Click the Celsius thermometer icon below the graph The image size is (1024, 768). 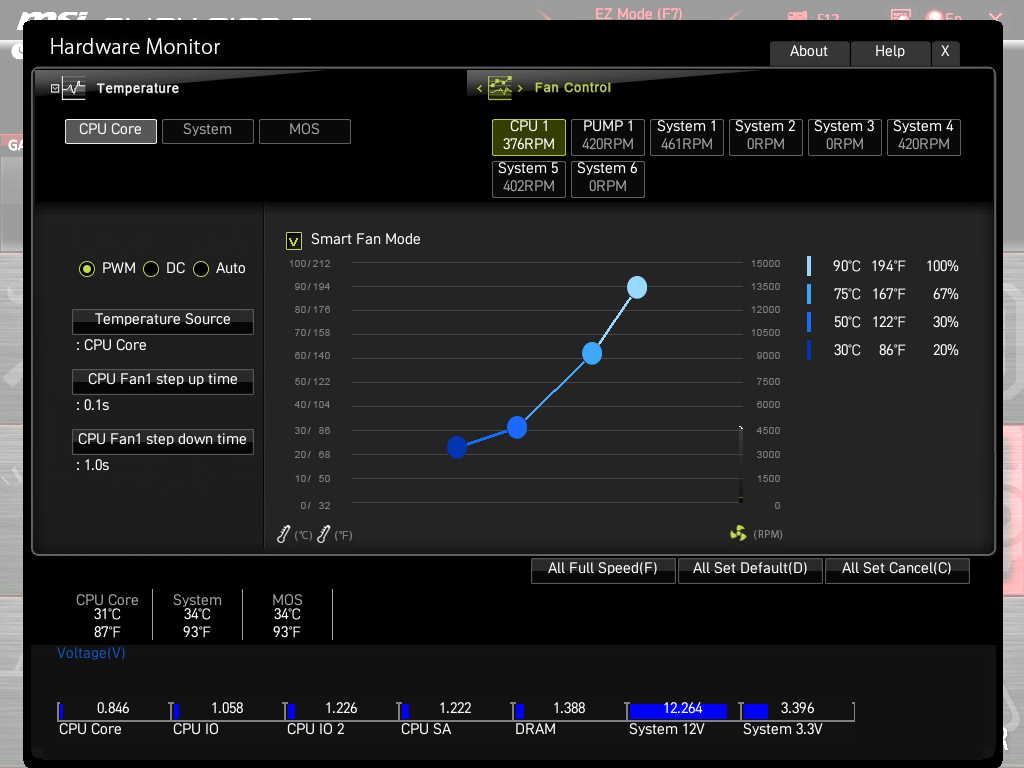point(284,535)
